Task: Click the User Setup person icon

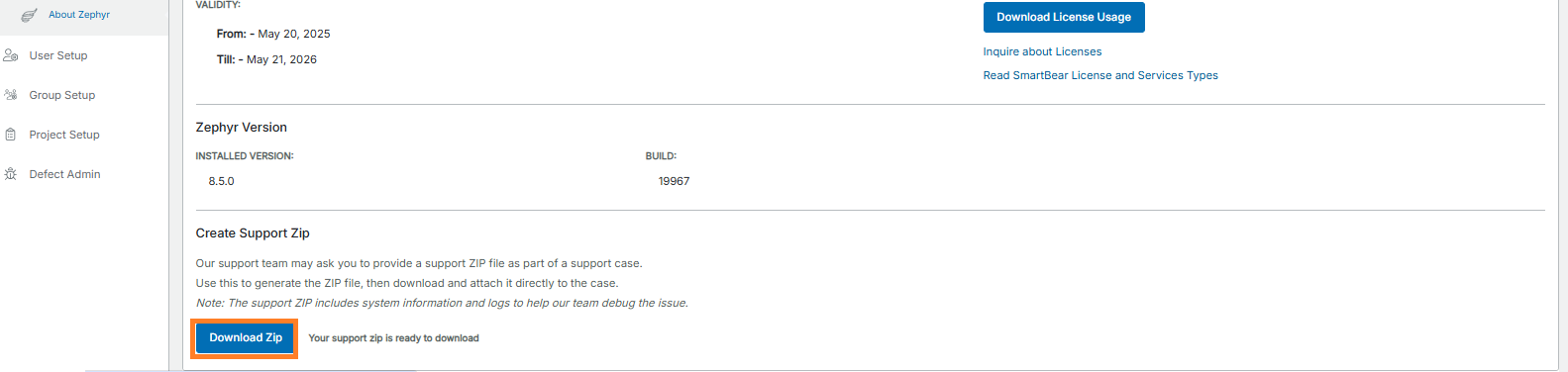Action: coord(11,55)
